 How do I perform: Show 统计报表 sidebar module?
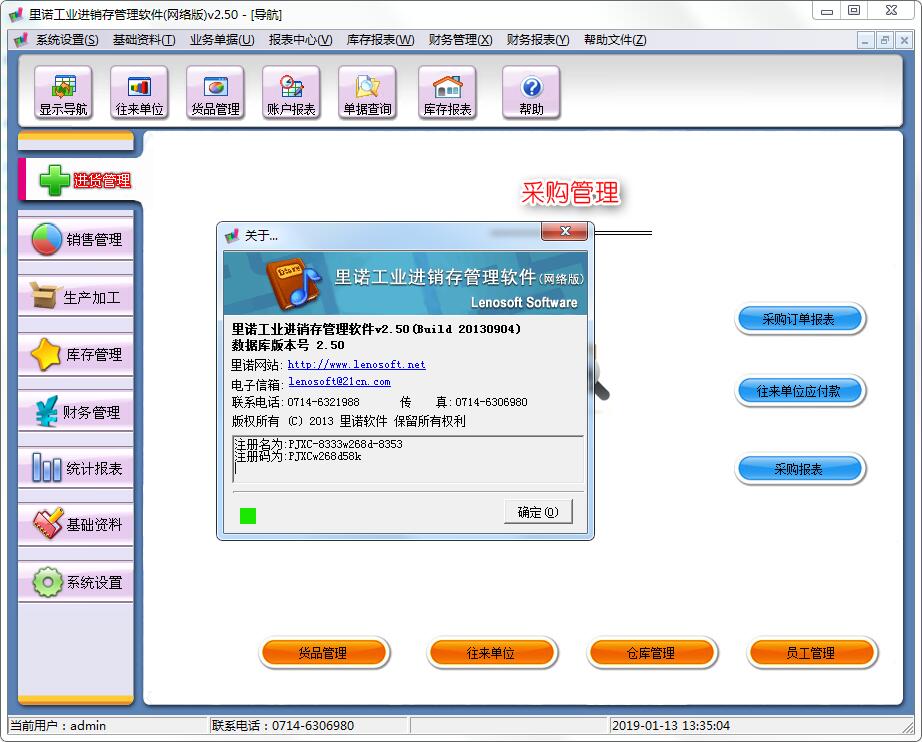coord(76,468)
